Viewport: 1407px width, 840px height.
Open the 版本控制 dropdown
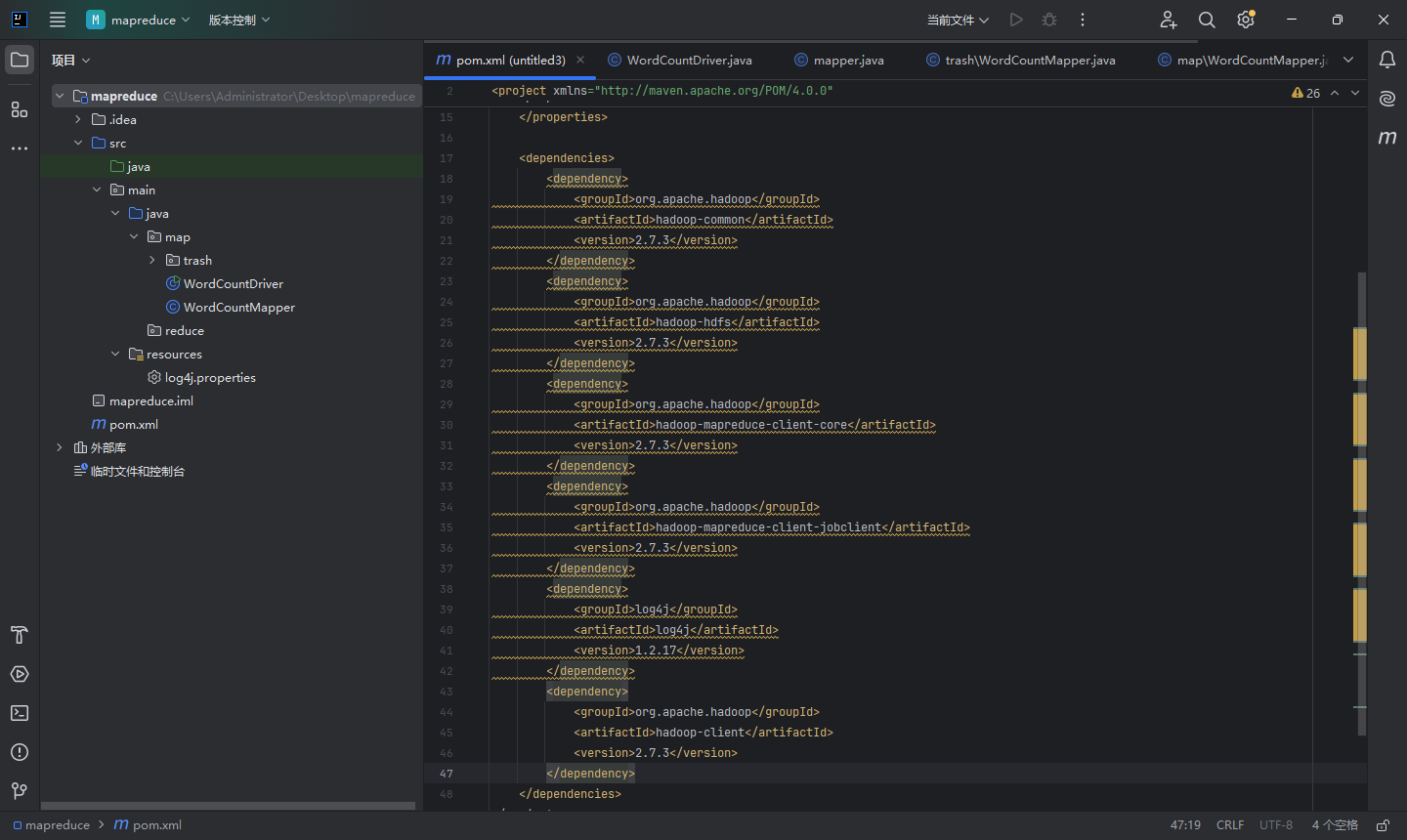239,20
